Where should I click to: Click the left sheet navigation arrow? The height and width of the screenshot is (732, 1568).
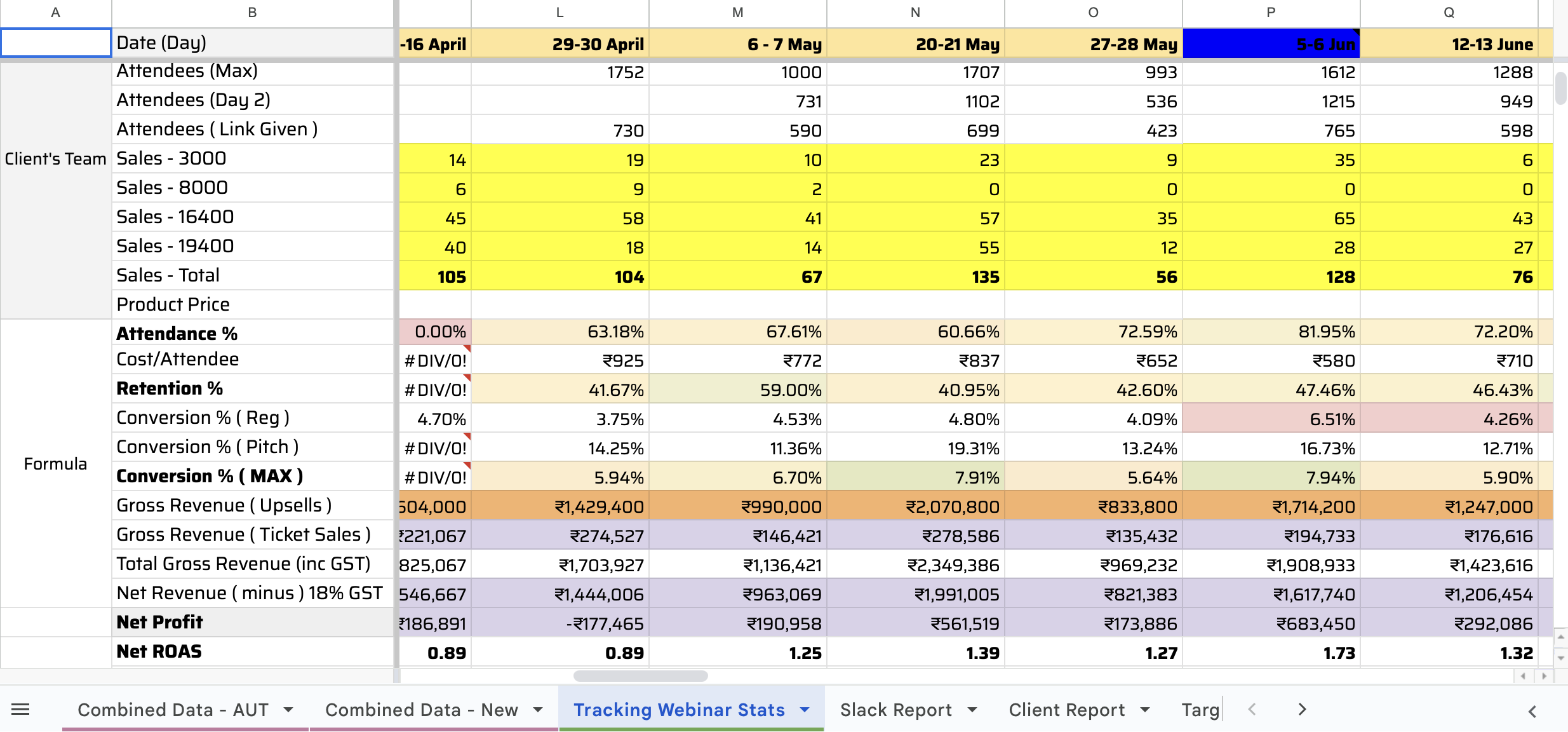tap(1252, 709)
